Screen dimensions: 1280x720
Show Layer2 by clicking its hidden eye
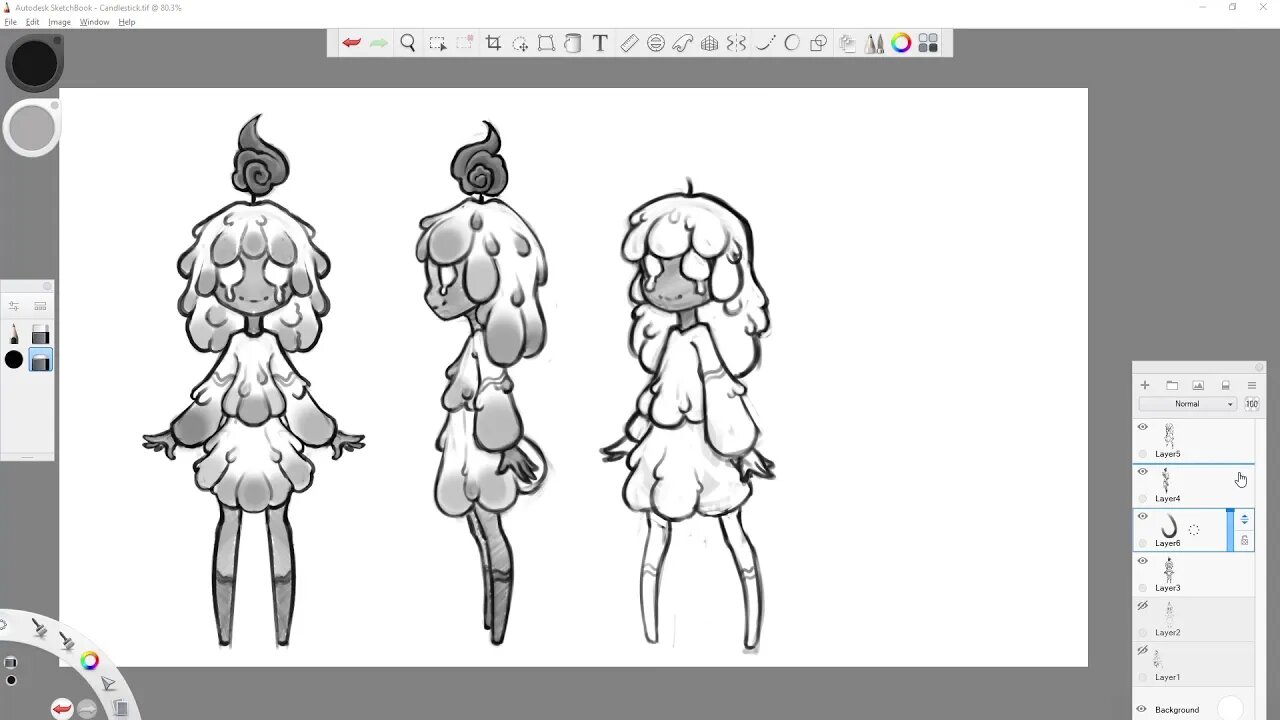click(x=1143, y=606)
